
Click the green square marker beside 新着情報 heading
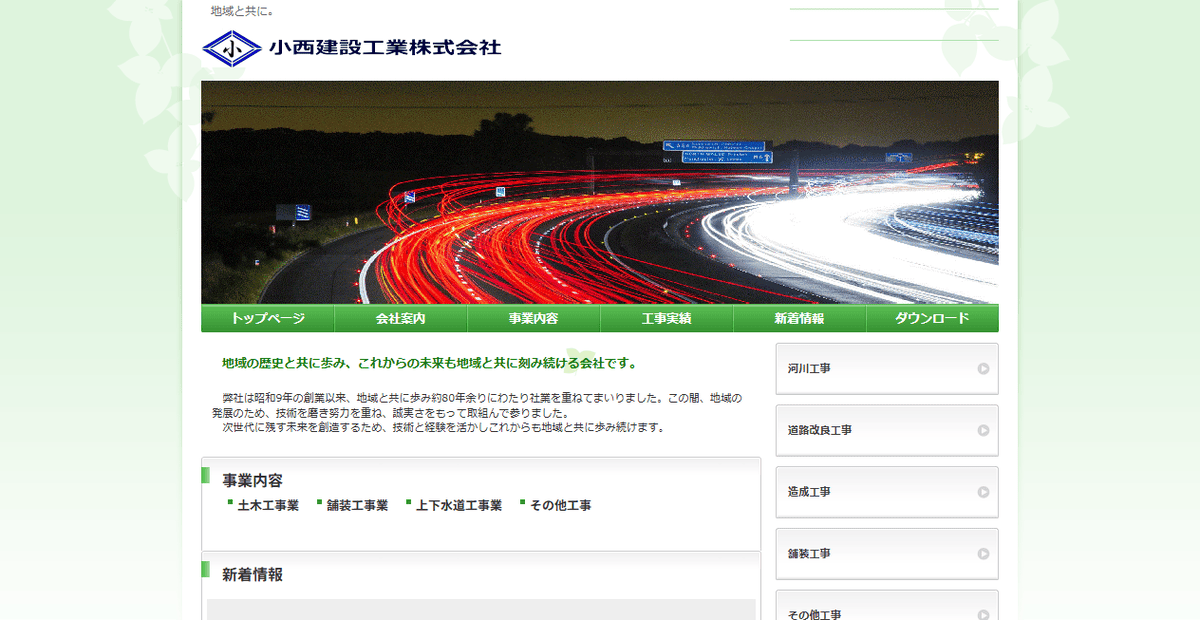click(x=205, y=575)
